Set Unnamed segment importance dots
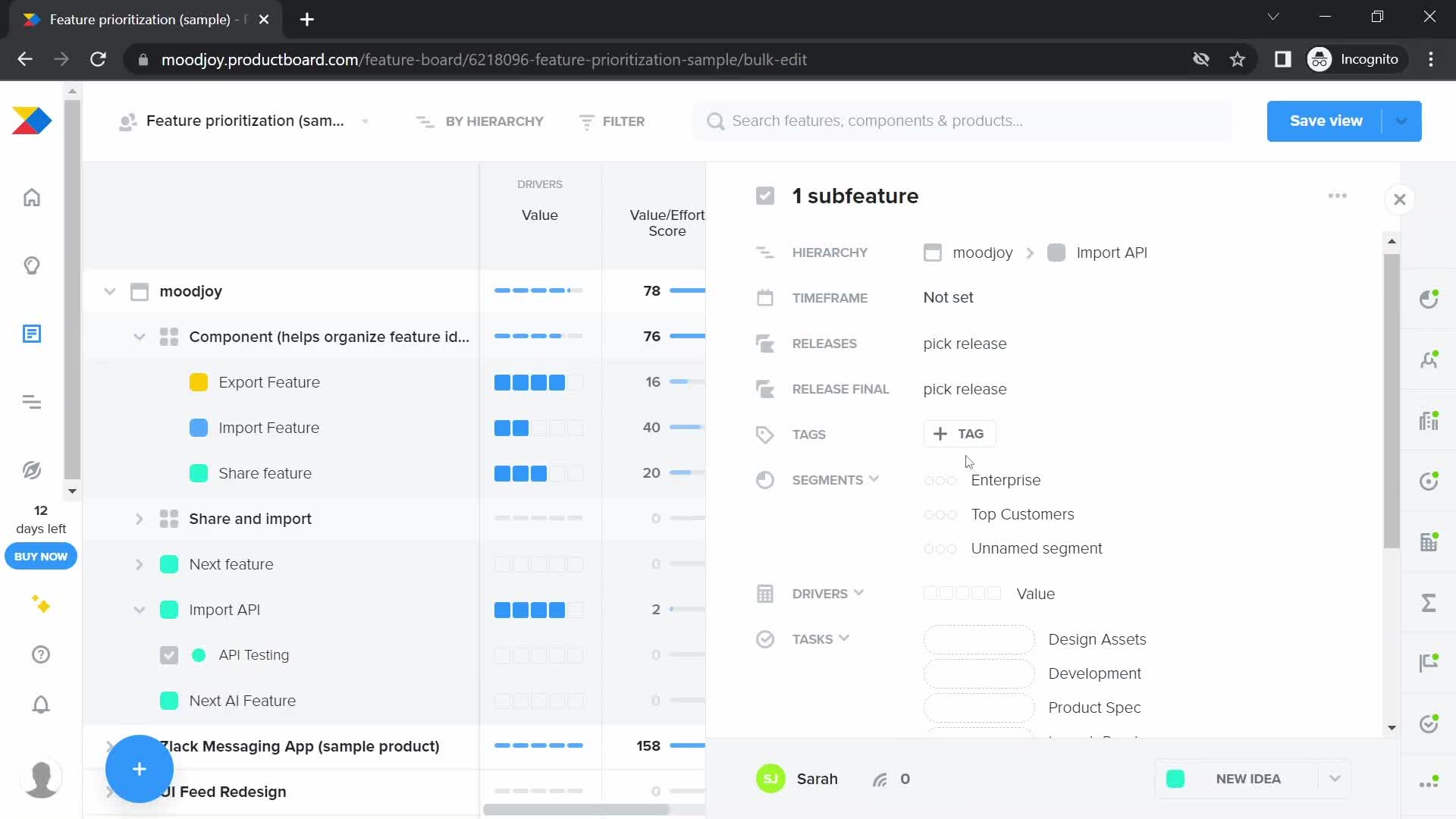The image size is (1456, 819). coord(940,549)
